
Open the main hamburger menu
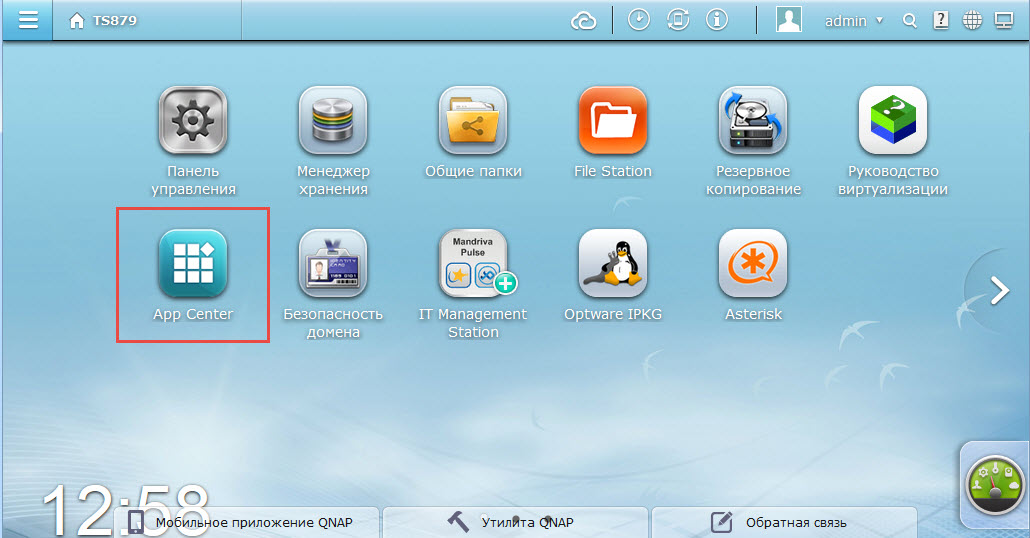pos(28,20)
